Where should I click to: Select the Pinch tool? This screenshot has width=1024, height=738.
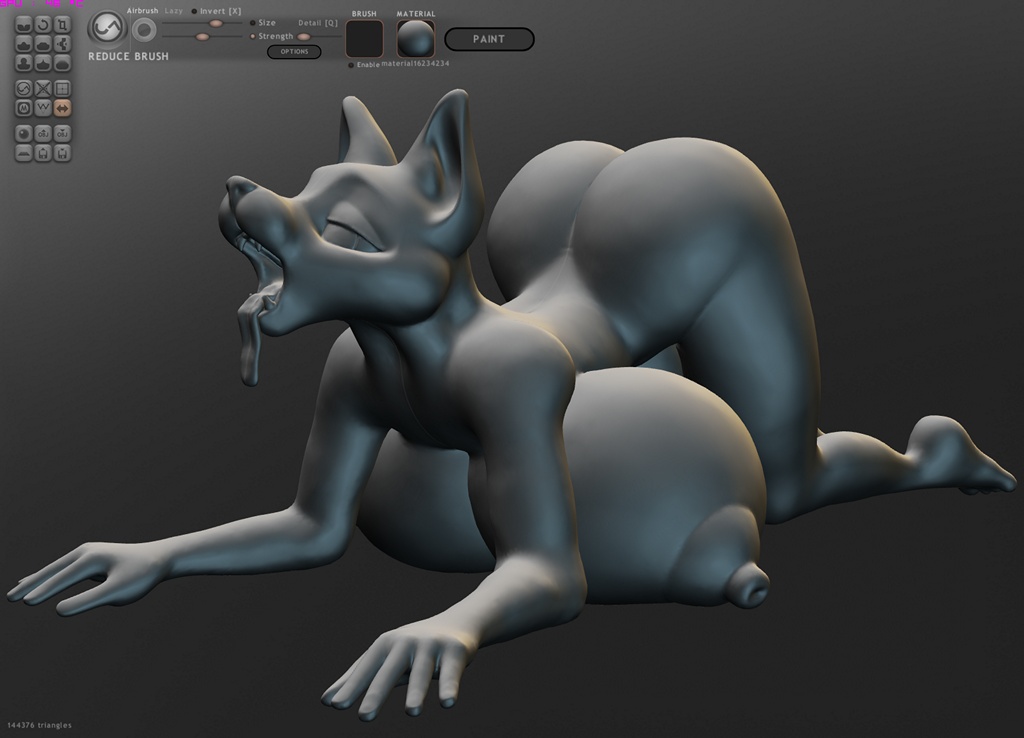tap(43, 63)
